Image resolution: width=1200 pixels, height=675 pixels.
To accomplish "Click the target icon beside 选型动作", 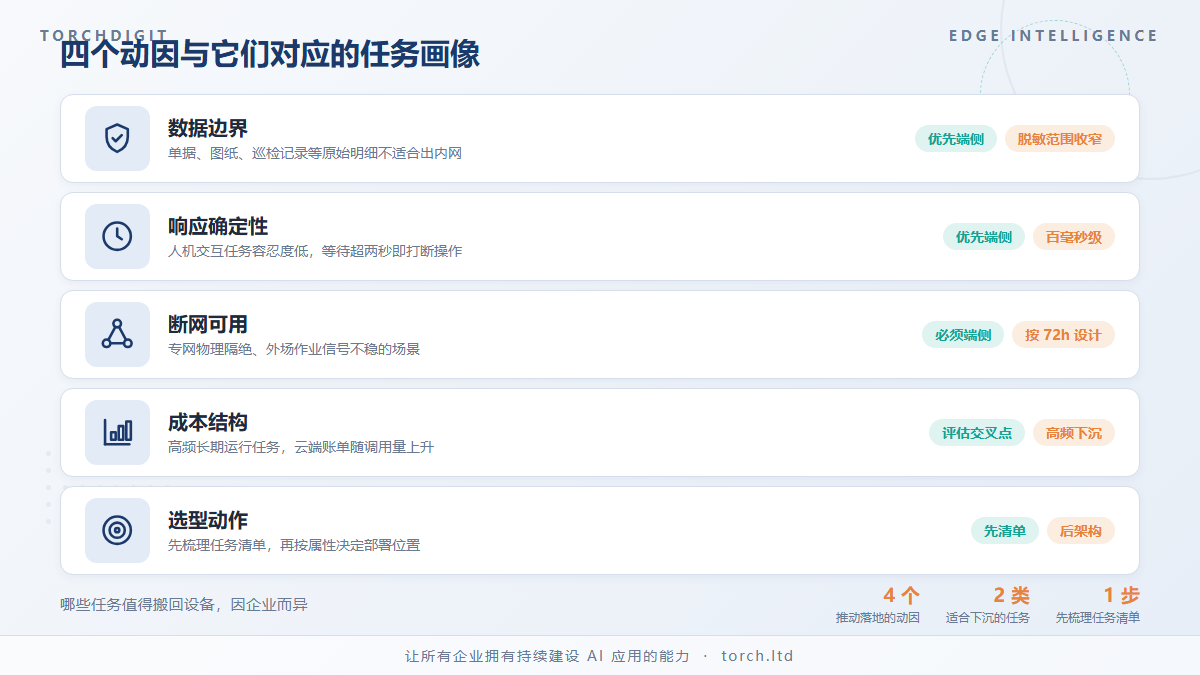I will [x=117, y=530].
